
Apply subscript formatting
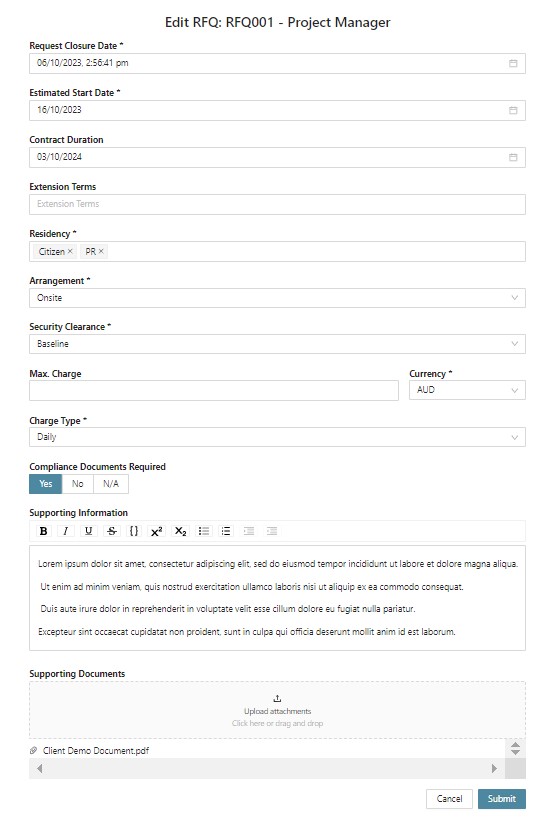click(180, 531)
